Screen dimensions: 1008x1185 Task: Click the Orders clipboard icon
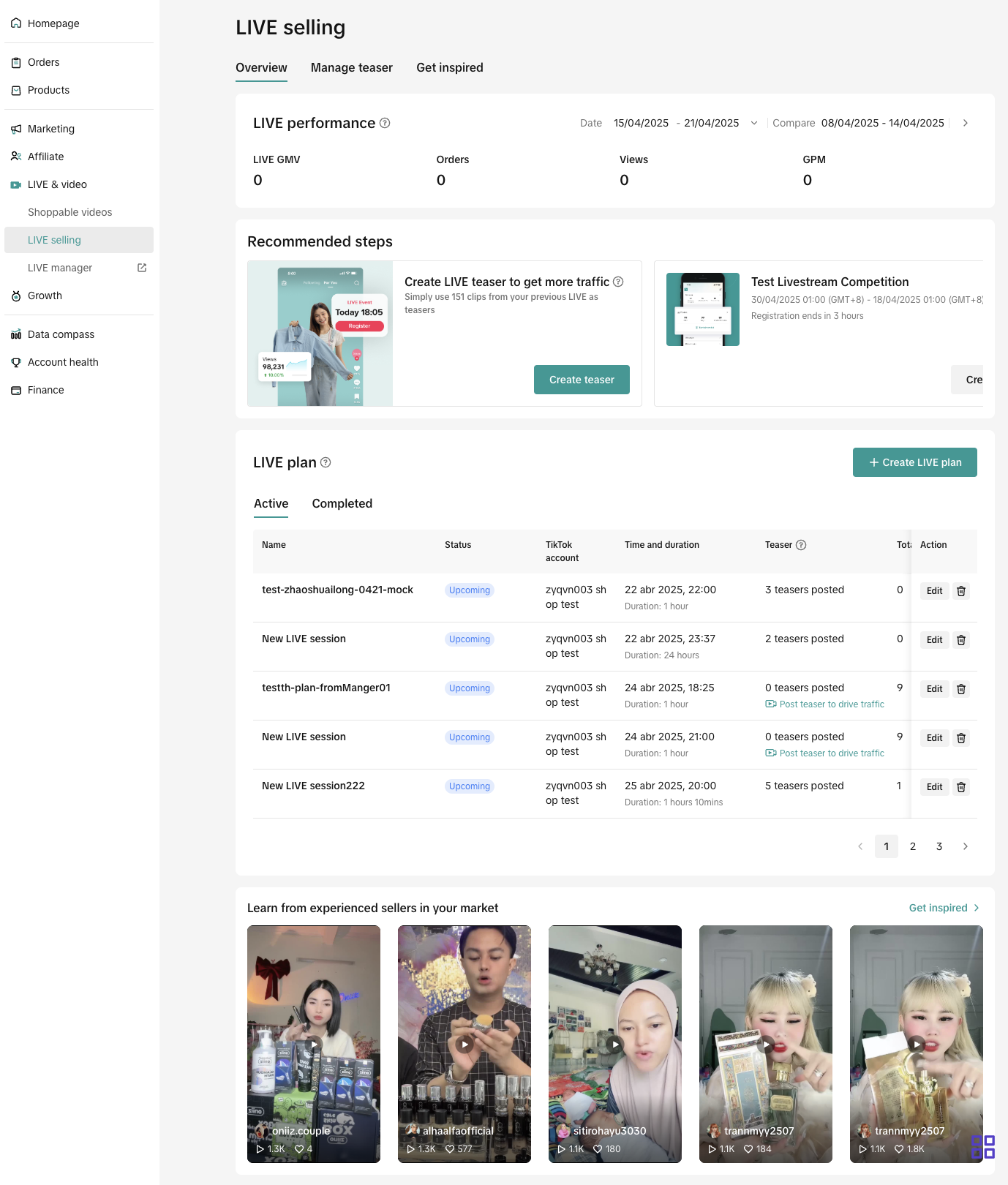click(16, 62)
